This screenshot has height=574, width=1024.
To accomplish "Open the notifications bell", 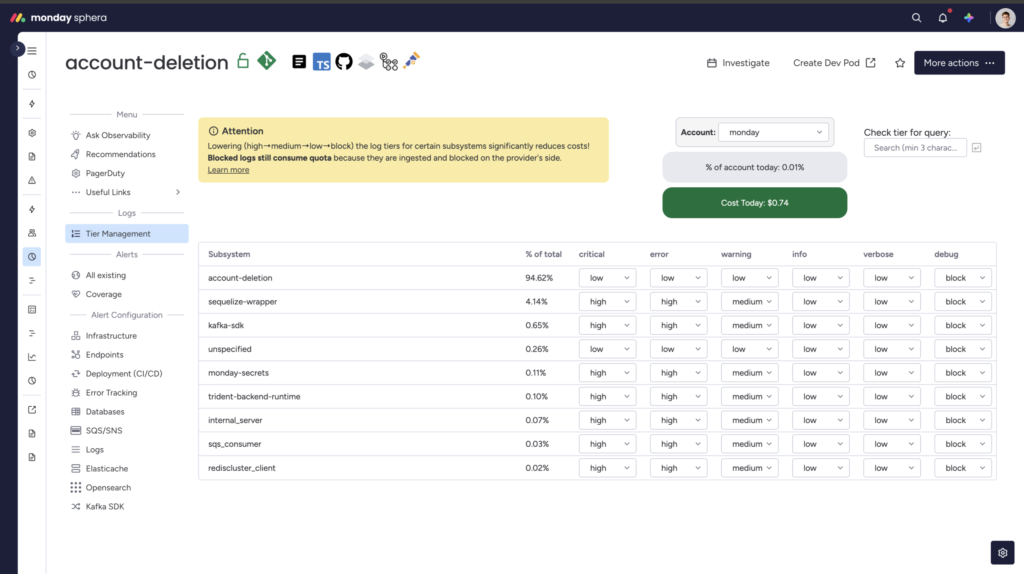I will 943,18.
